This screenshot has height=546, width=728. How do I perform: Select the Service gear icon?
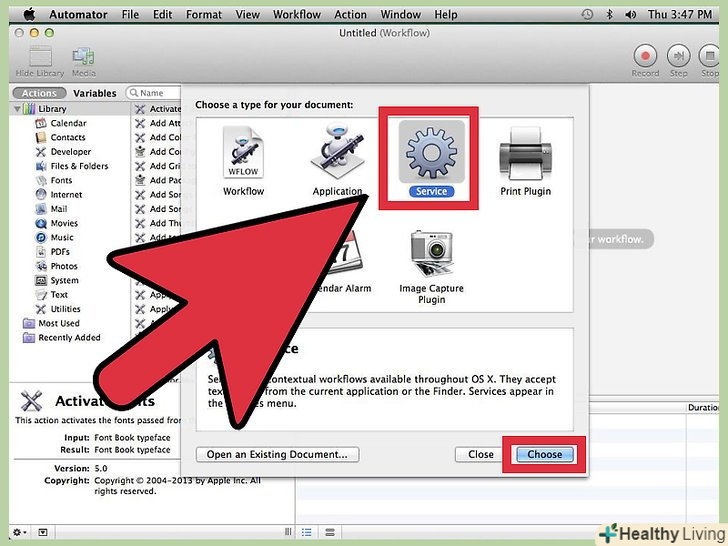pos(431,152)
